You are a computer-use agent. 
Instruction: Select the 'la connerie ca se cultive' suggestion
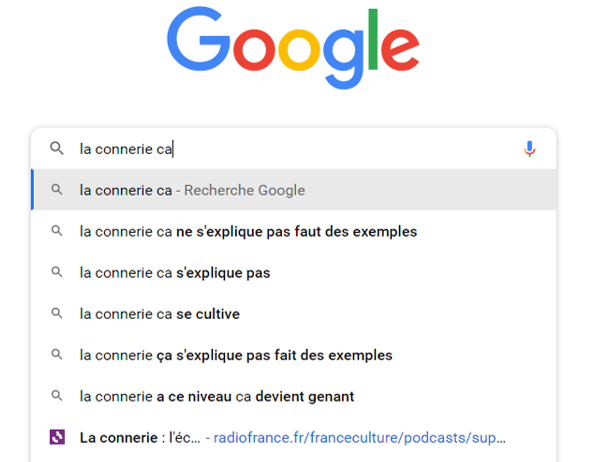click(x=294, y=314)
